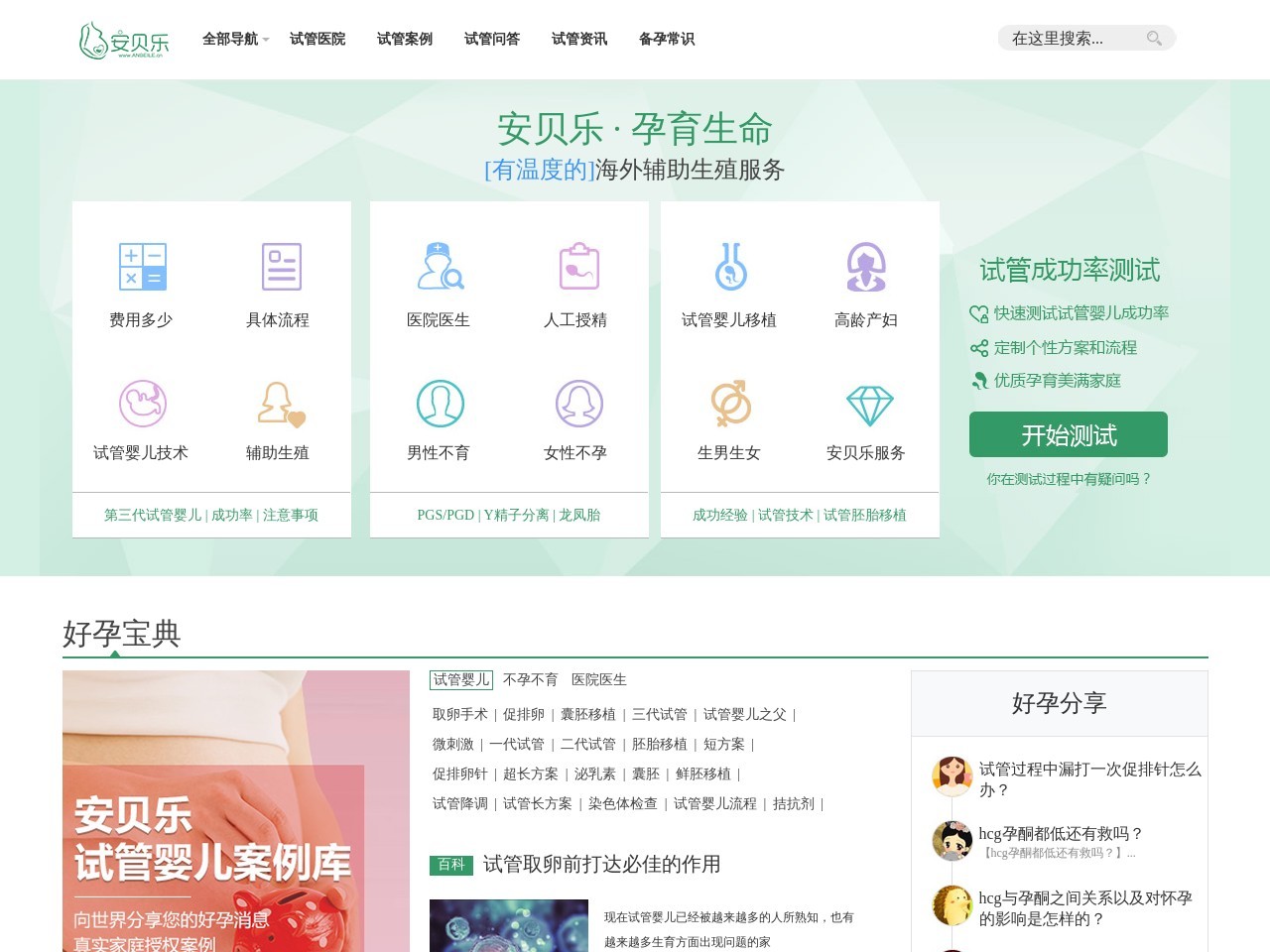Image resolution: width=1270 pixels, height=952 pixels.
Task: Switch to the 试管婴儿 tab
Action: click(461, 679)
